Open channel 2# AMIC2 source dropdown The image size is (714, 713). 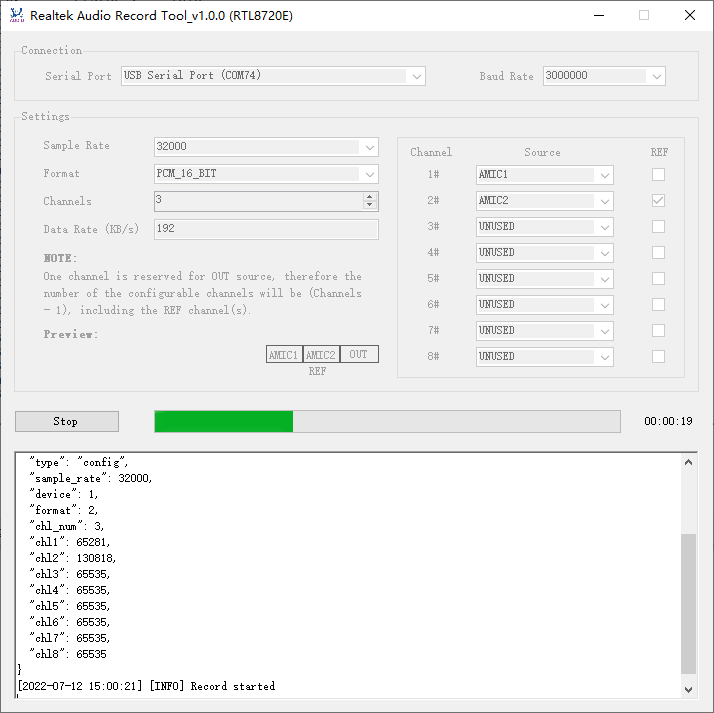point(544,201)
